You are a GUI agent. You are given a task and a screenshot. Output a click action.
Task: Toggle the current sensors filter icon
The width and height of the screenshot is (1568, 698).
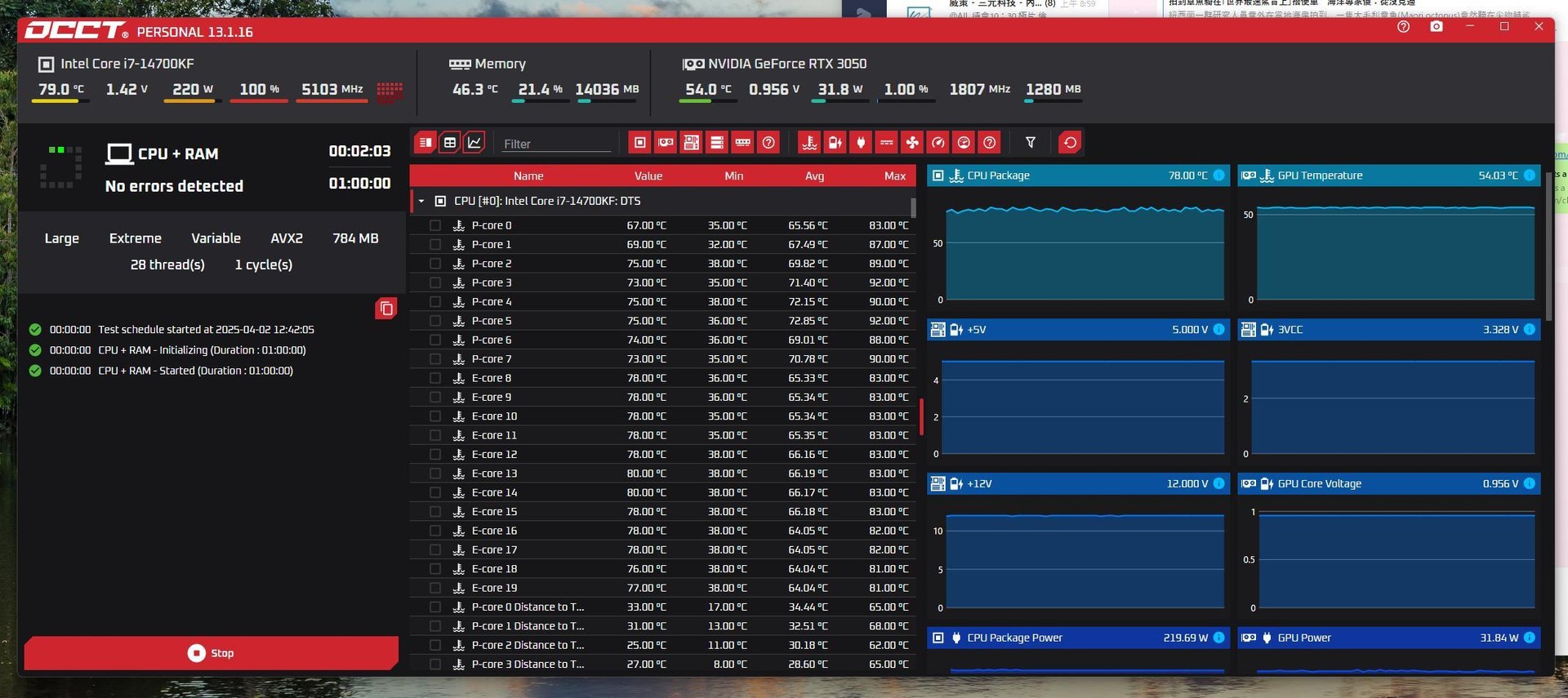click(x=886, y=143)
